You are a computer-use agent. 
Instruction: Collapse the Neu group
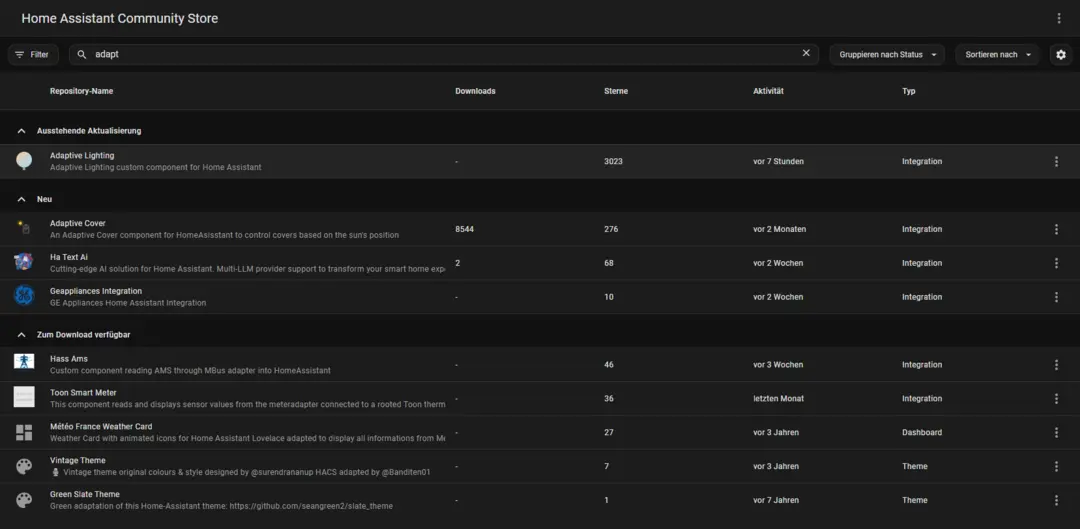[x=21, y=199]
